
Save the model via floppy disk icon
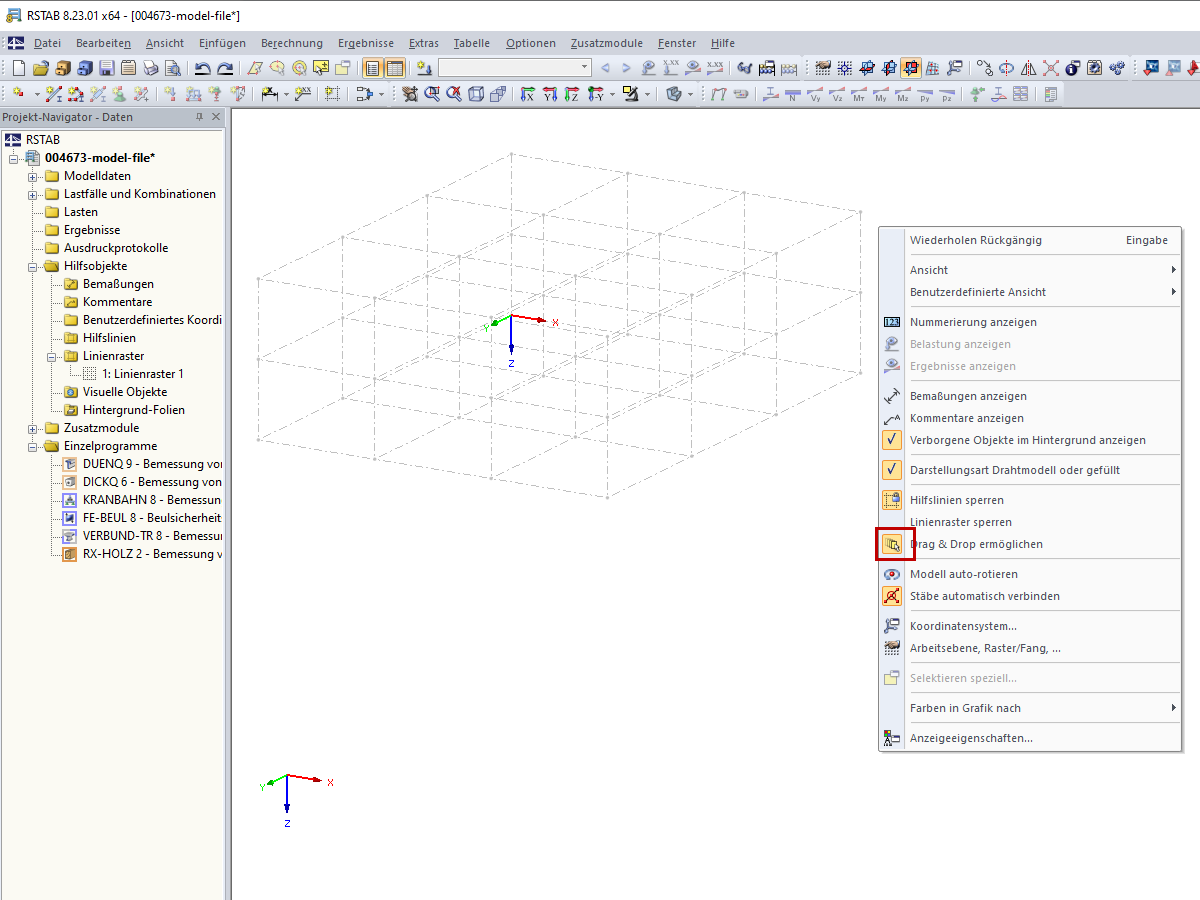[x=107, y=68]
